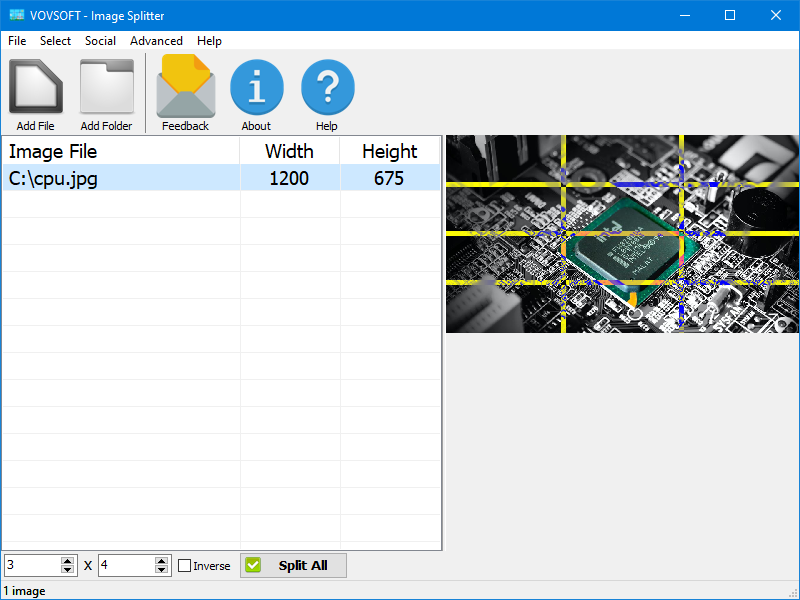Click the Feedback envelope icon
The width and height of the screenshot is (800, 600).
coord(185,85)
